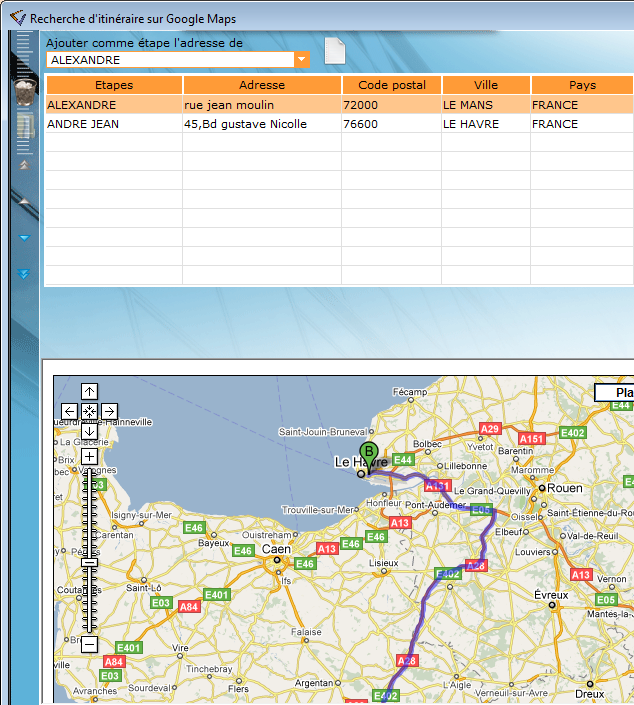Click the A151 road sign on map

tap(531, 439)
